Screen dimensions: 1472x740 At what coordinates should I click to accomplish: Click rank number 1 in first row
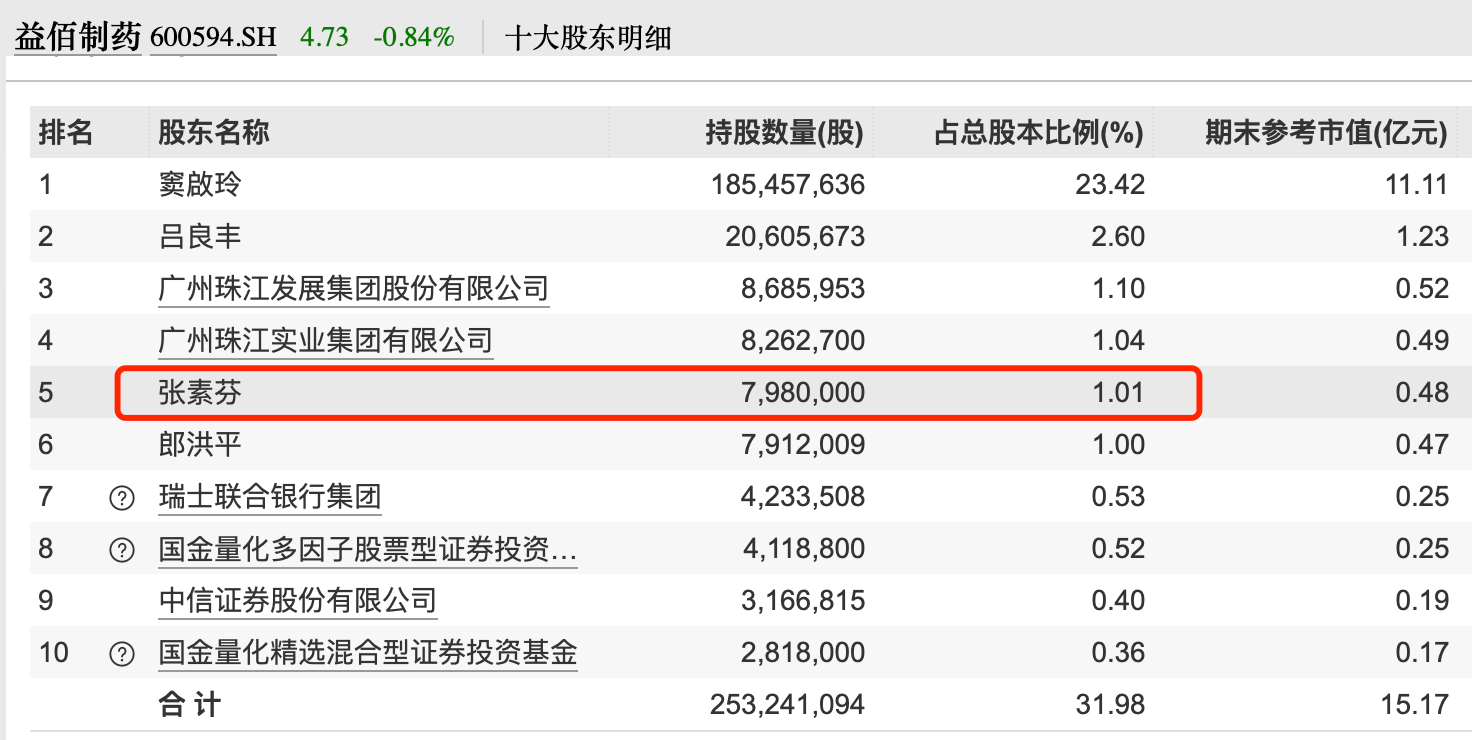[45, 185]
